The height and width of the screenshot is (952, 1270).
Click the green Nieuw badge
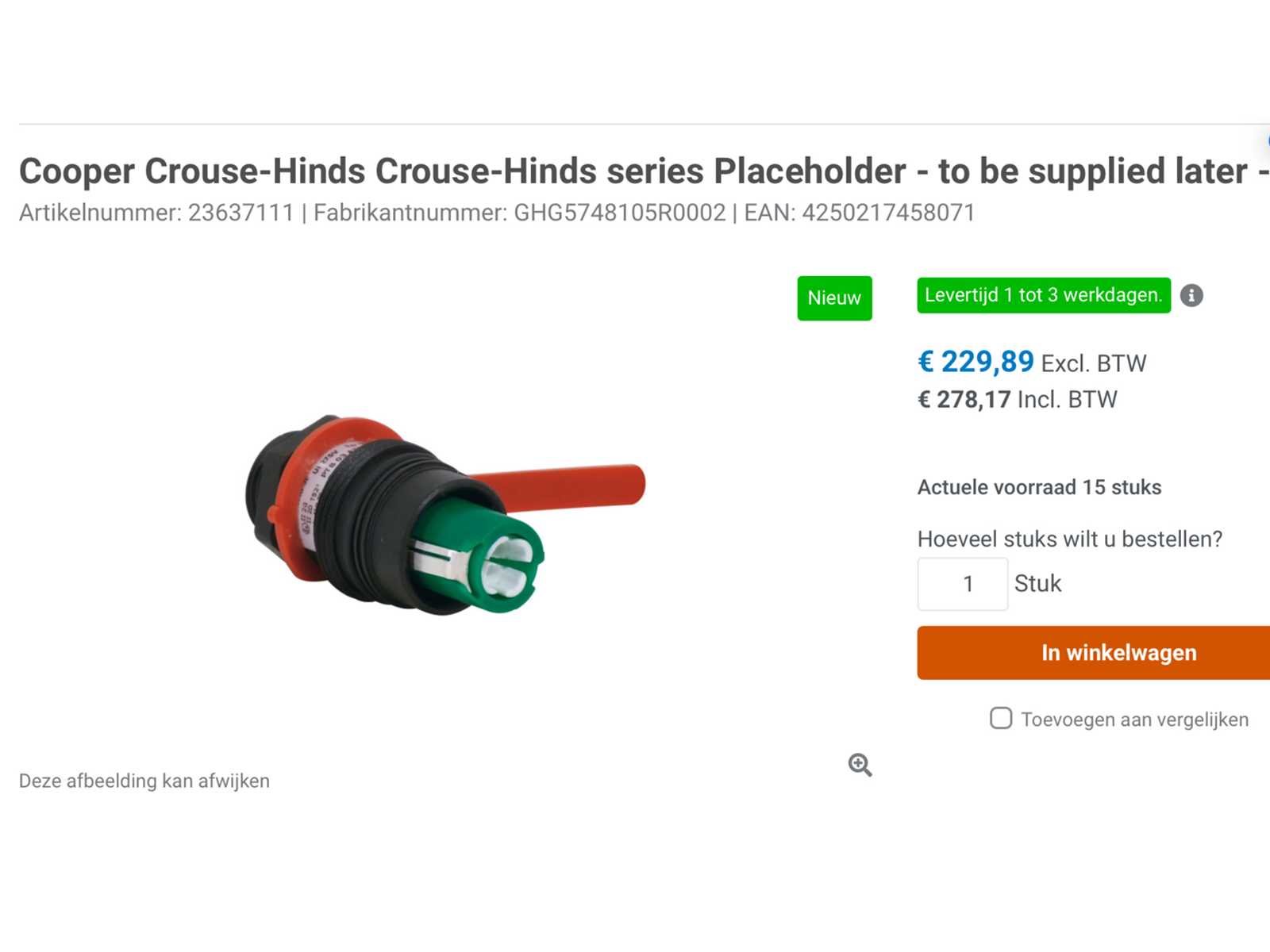[834, 298]
